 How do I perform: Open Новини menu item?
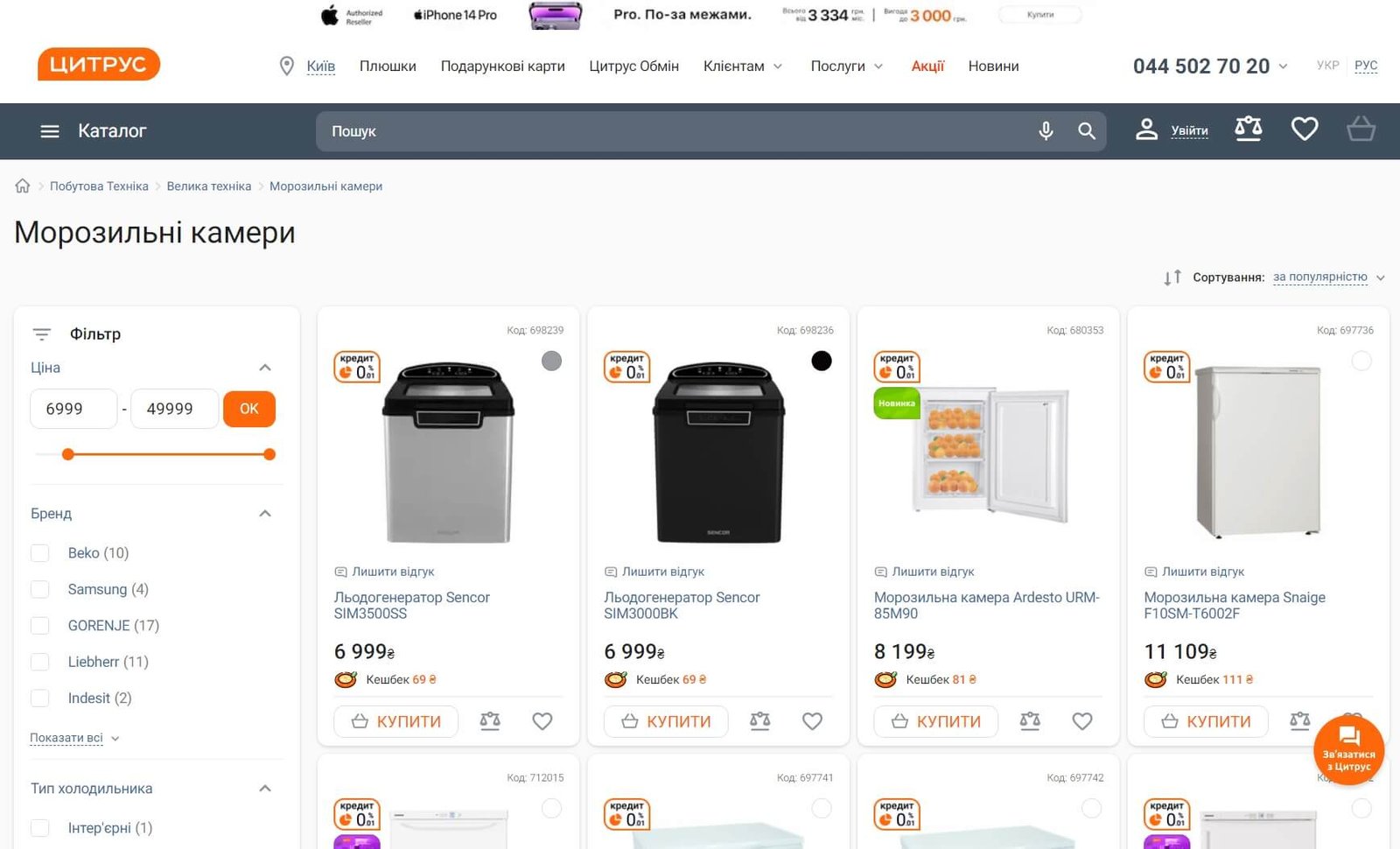click(x=993, y=67)
